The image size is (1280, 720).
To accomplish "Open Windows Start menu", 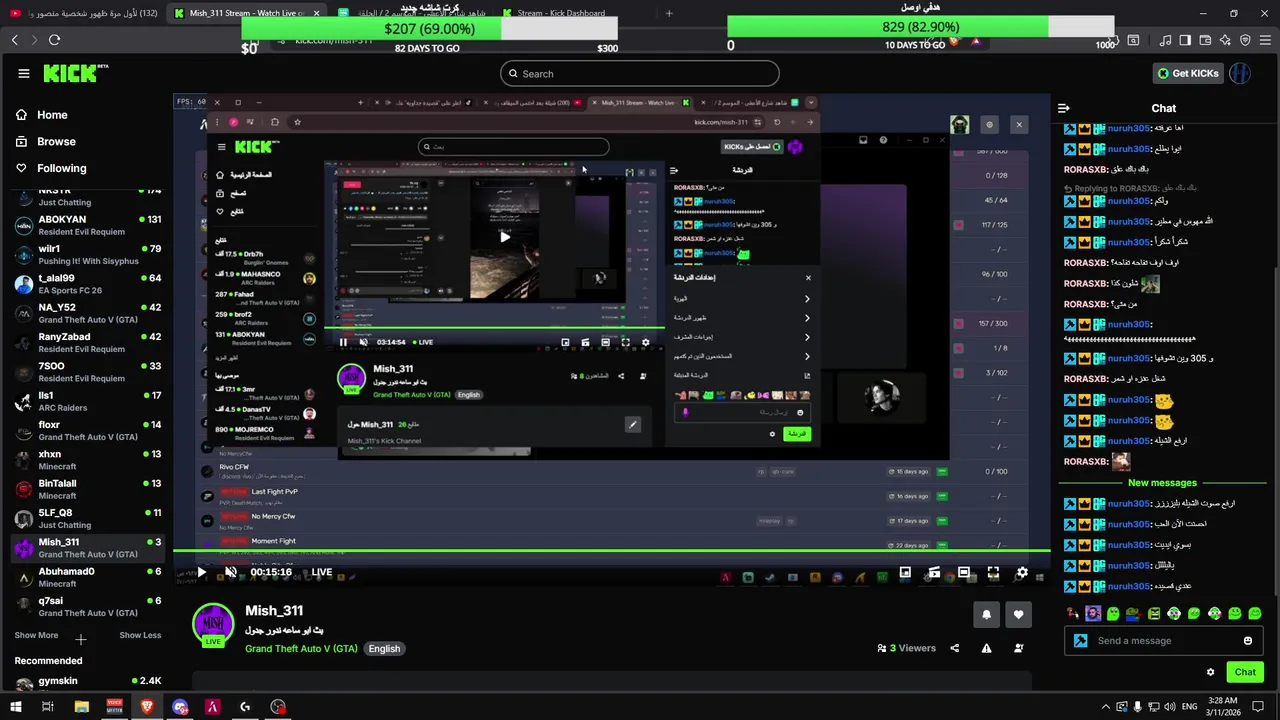I will (14, 707).
